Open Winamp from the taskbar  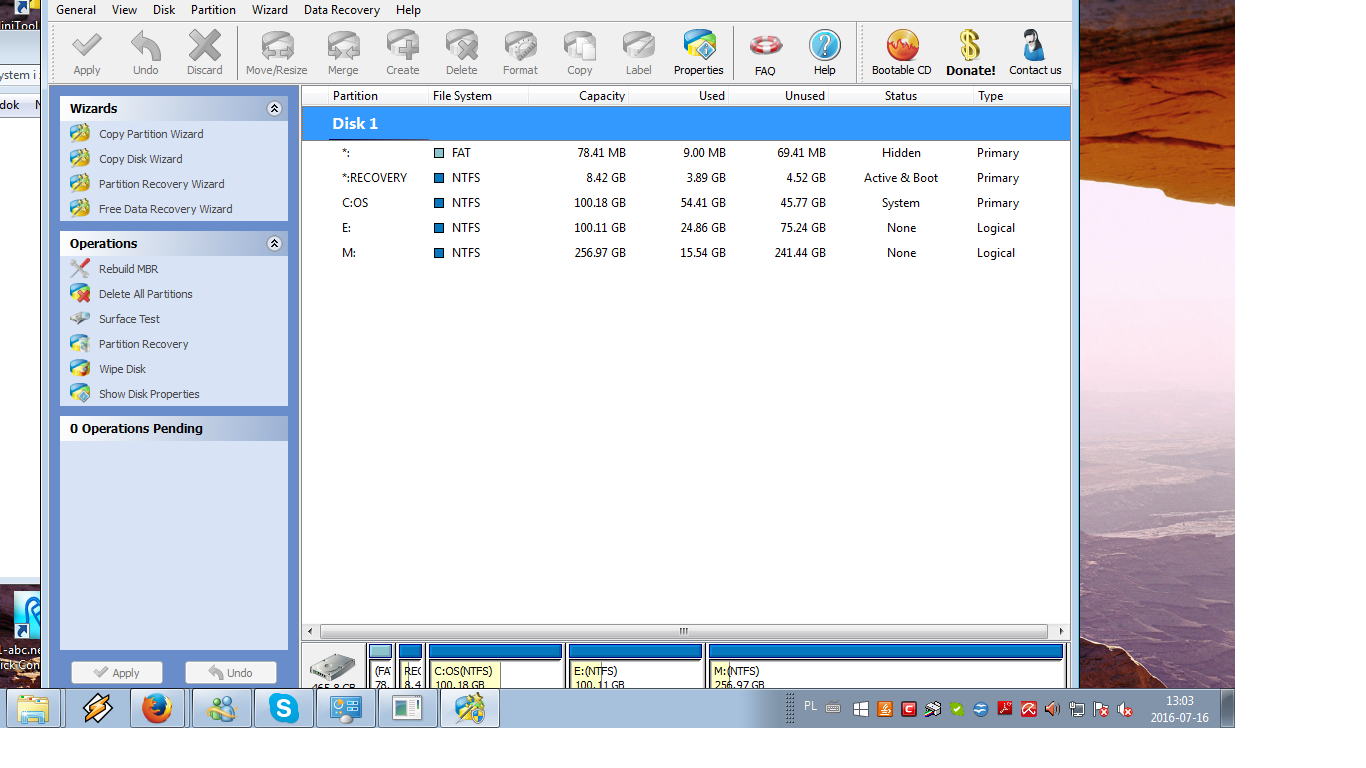pos(95,709)
